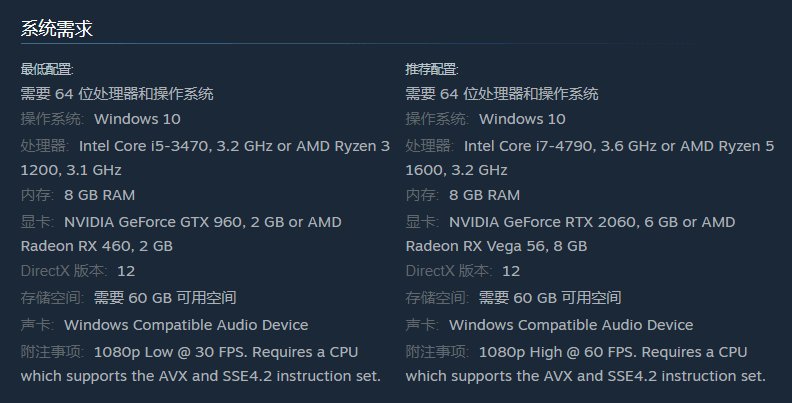Click the 系统需求 section heading

point(57,29)
